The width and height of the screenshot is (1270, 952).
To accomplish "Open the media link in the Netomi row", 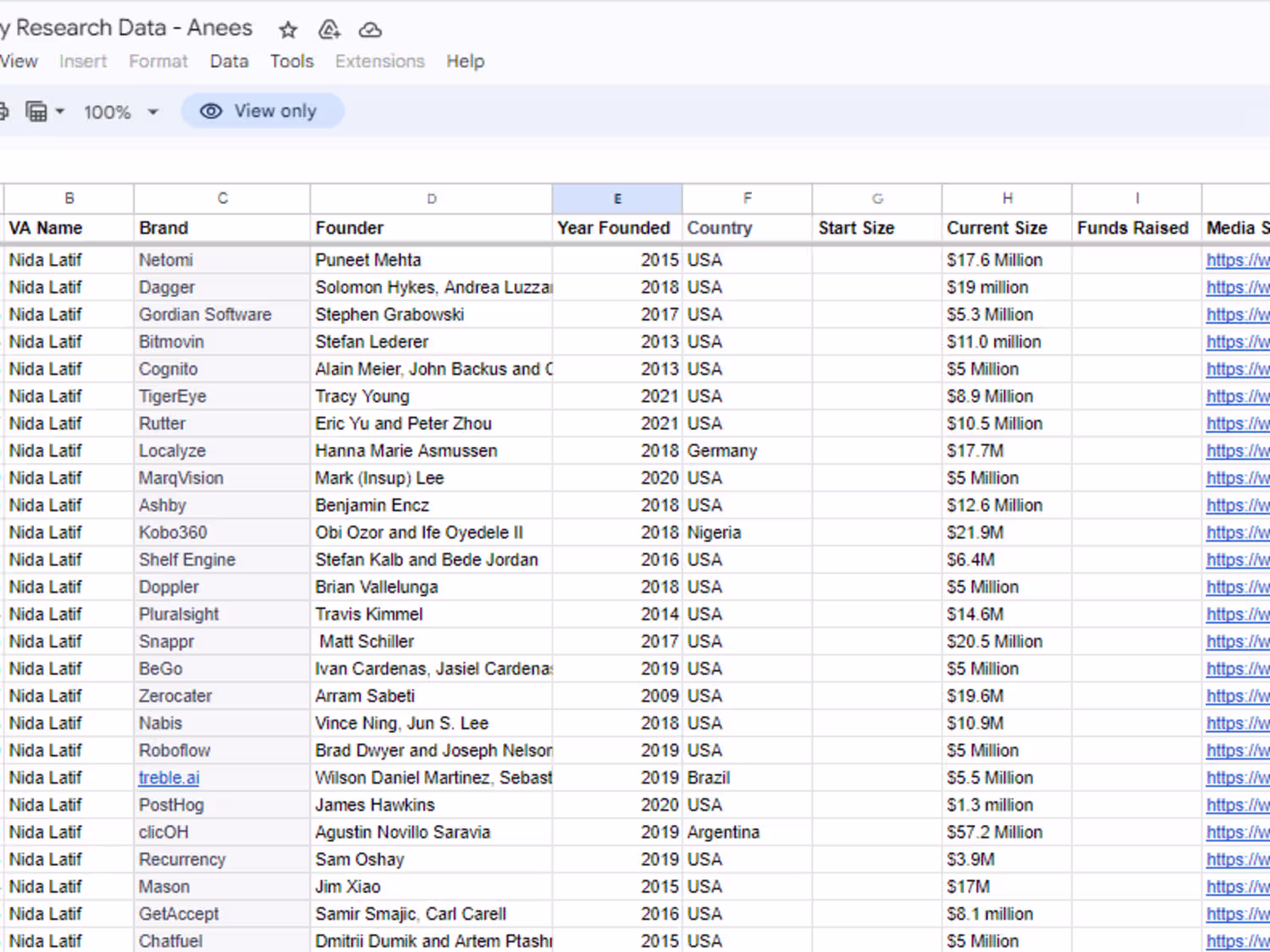I will point(1236,261).
